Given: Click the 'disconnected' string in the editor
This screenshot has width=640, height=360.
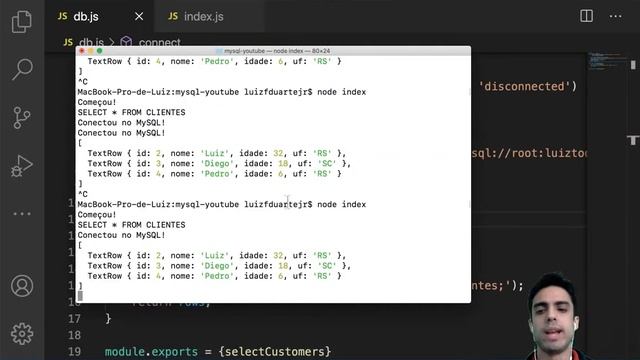Looking at the screenshot, I should [524, 86].
